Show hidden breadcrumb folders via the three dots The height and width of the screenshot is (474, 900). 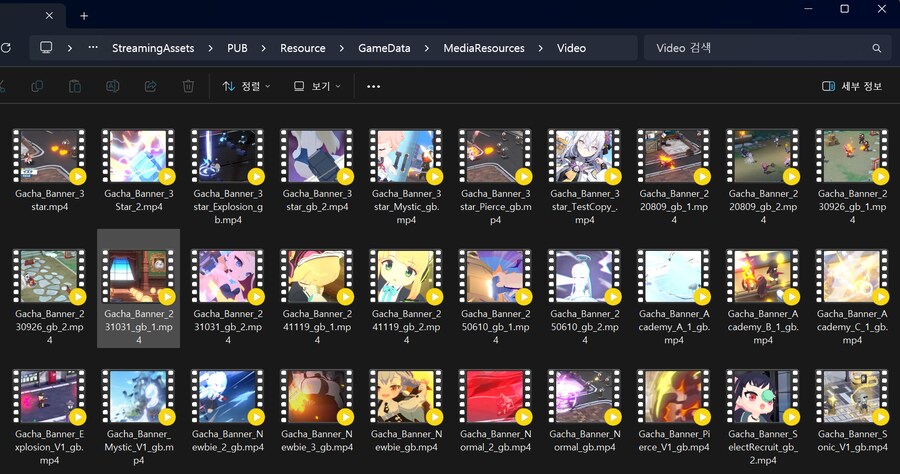point(93,48)
